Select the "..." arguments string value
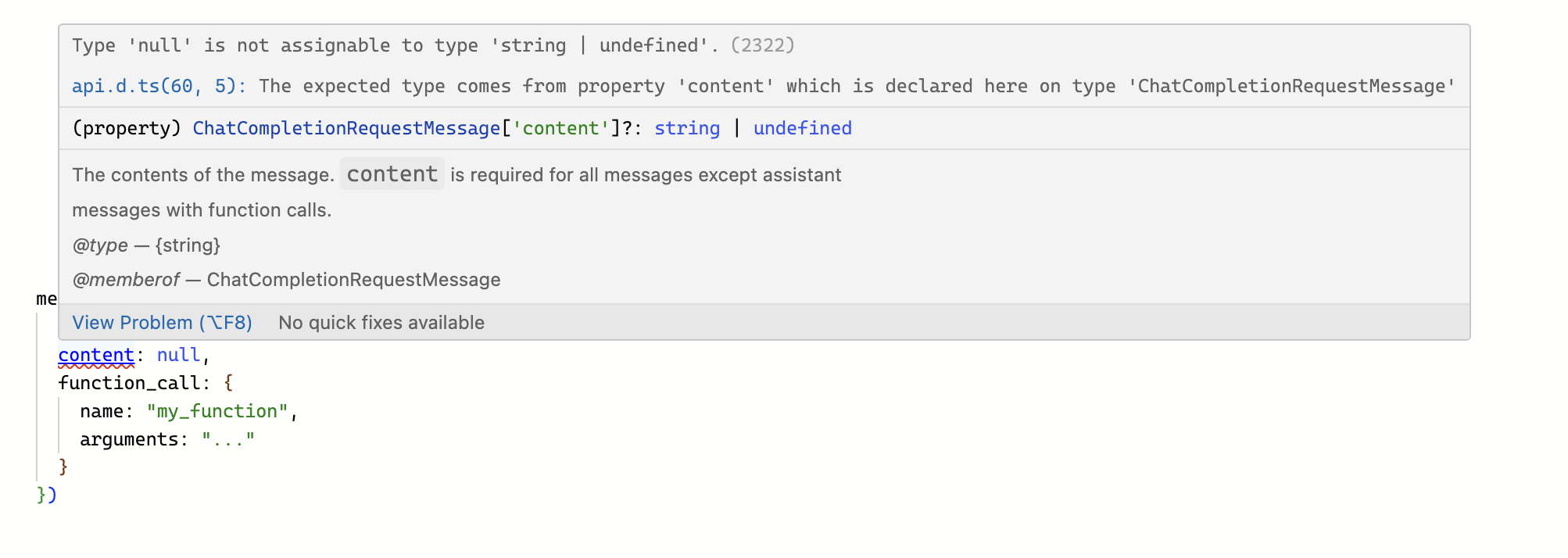Screen dimensions: 1568x558 (230, 438)
